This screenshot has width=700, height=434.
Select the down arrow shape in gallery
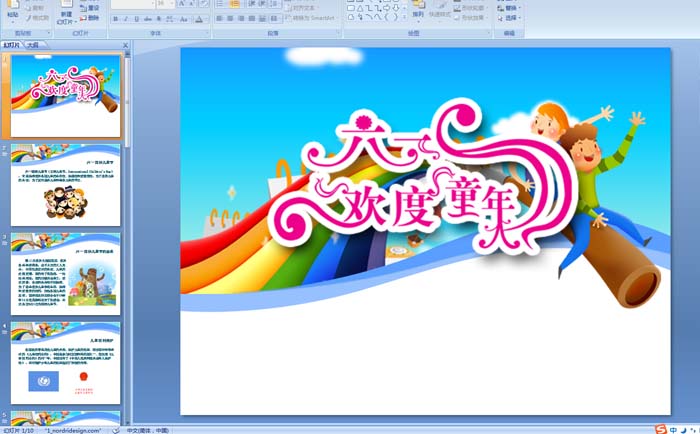tap(396, 8)
